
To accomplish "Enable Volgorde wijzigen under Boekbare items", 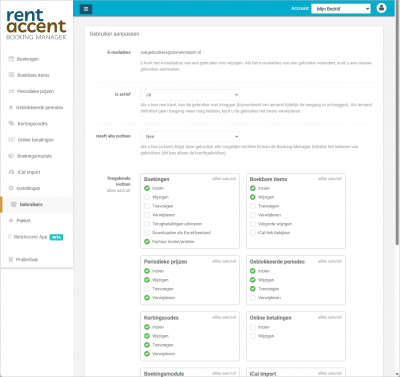I will (253, 224).
